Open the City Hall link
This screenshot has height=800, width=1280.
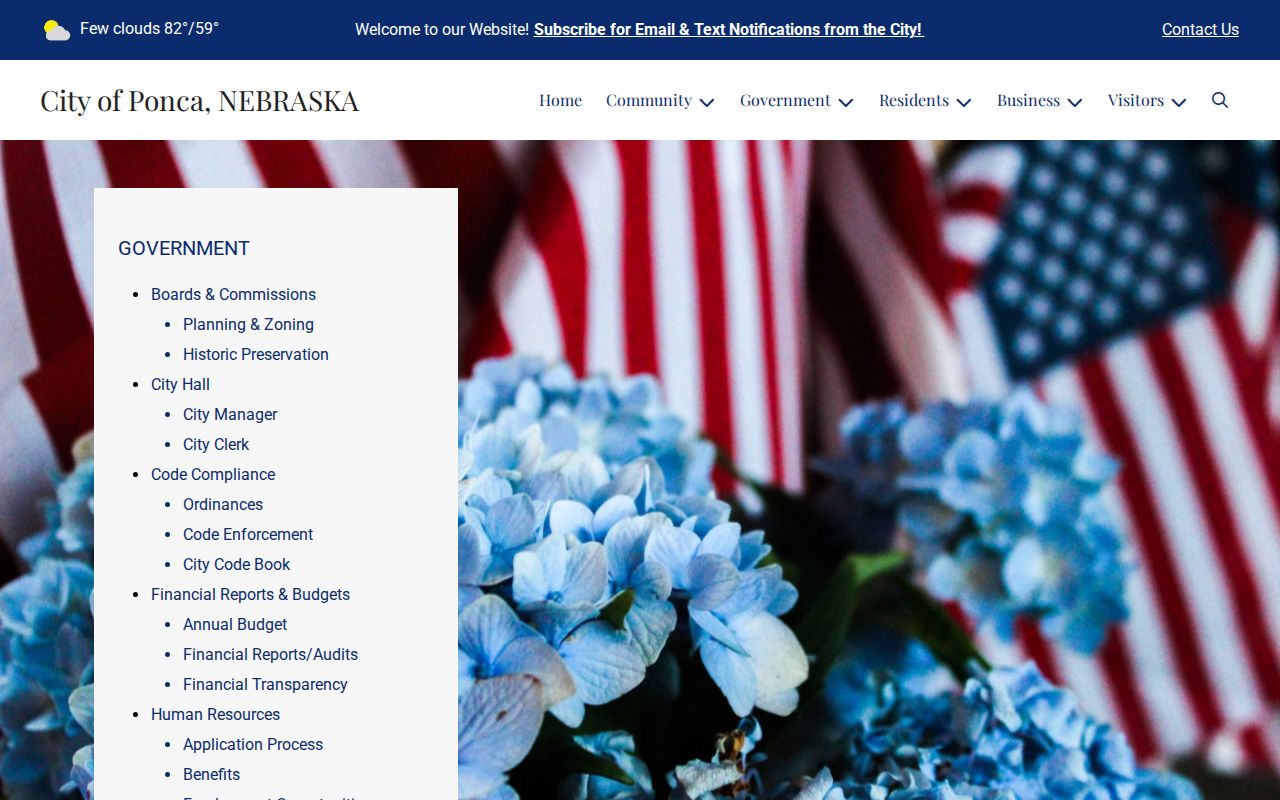[180, 384]
